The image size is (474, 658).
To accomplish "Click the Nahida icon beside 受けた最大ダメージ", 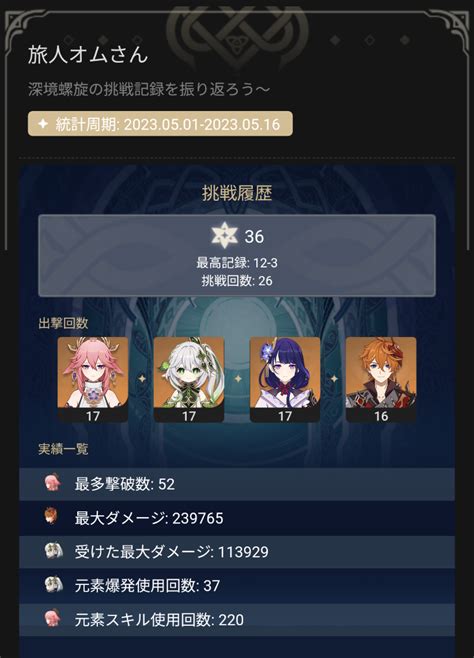I will tap(54, 551).
